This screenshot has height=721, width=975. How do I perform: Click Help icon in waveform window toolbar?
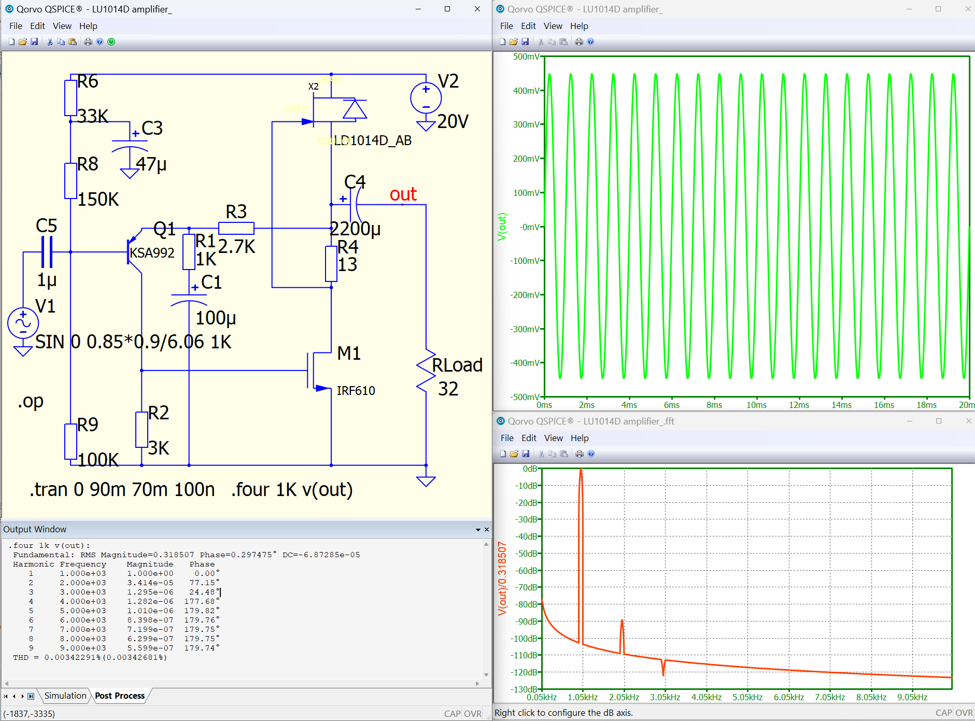591,42
